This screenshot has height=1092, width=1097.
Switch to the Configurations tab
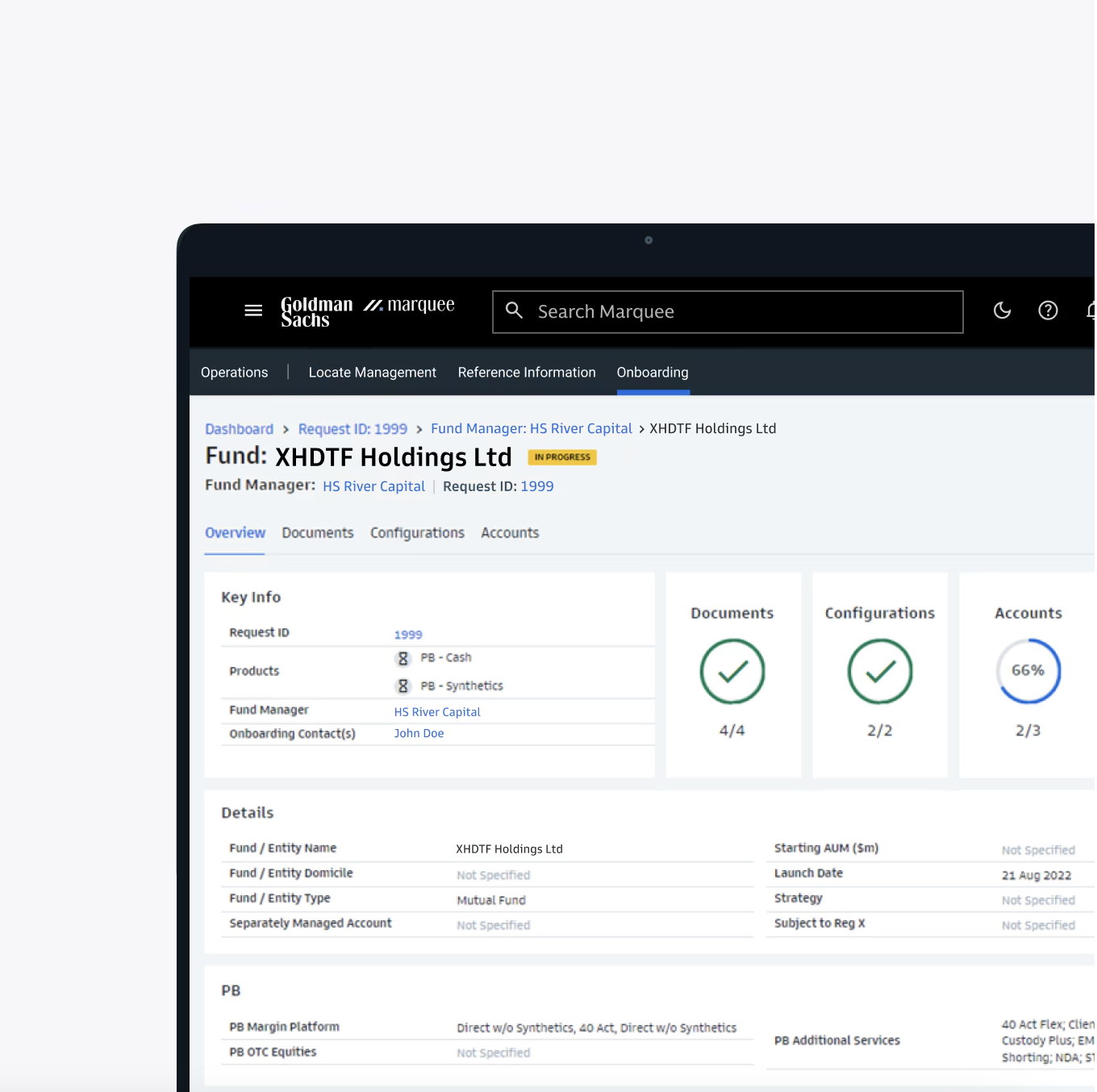(417, 533)
